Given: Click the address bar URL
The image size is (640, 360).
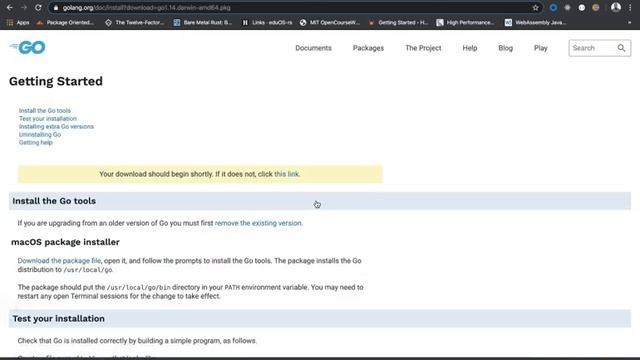Looking at the screenshot, I should tap(147, 8).
